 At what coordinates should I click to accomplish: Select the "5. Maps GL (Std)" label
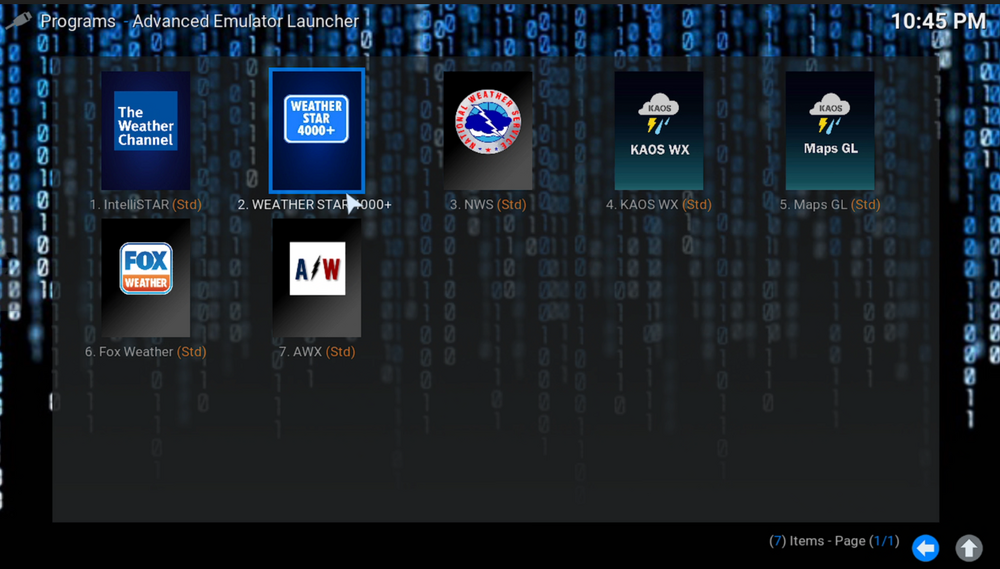[x=830, y=205]
